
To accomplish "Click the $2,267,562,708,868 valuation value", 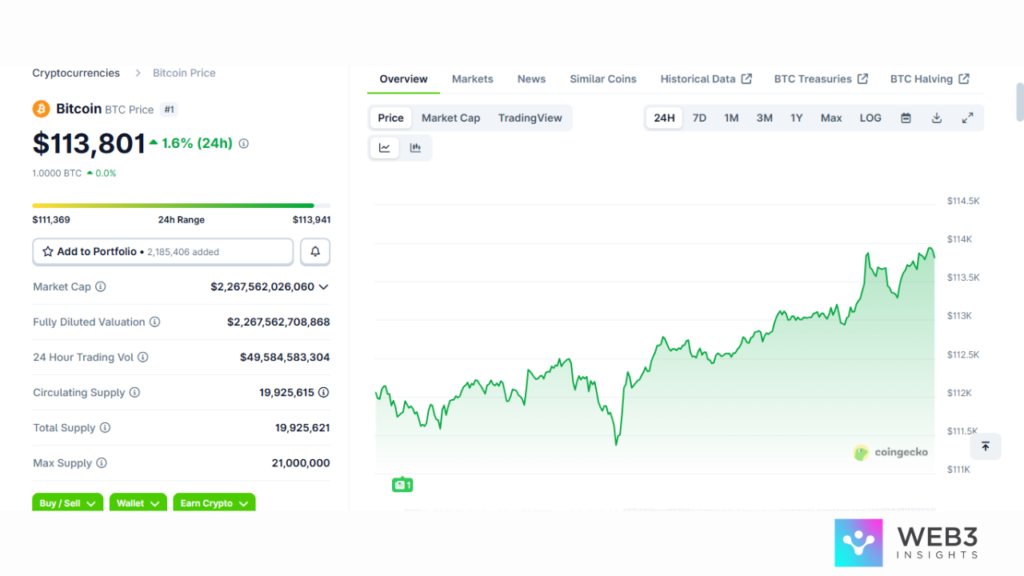I will (x=278, y=322).
